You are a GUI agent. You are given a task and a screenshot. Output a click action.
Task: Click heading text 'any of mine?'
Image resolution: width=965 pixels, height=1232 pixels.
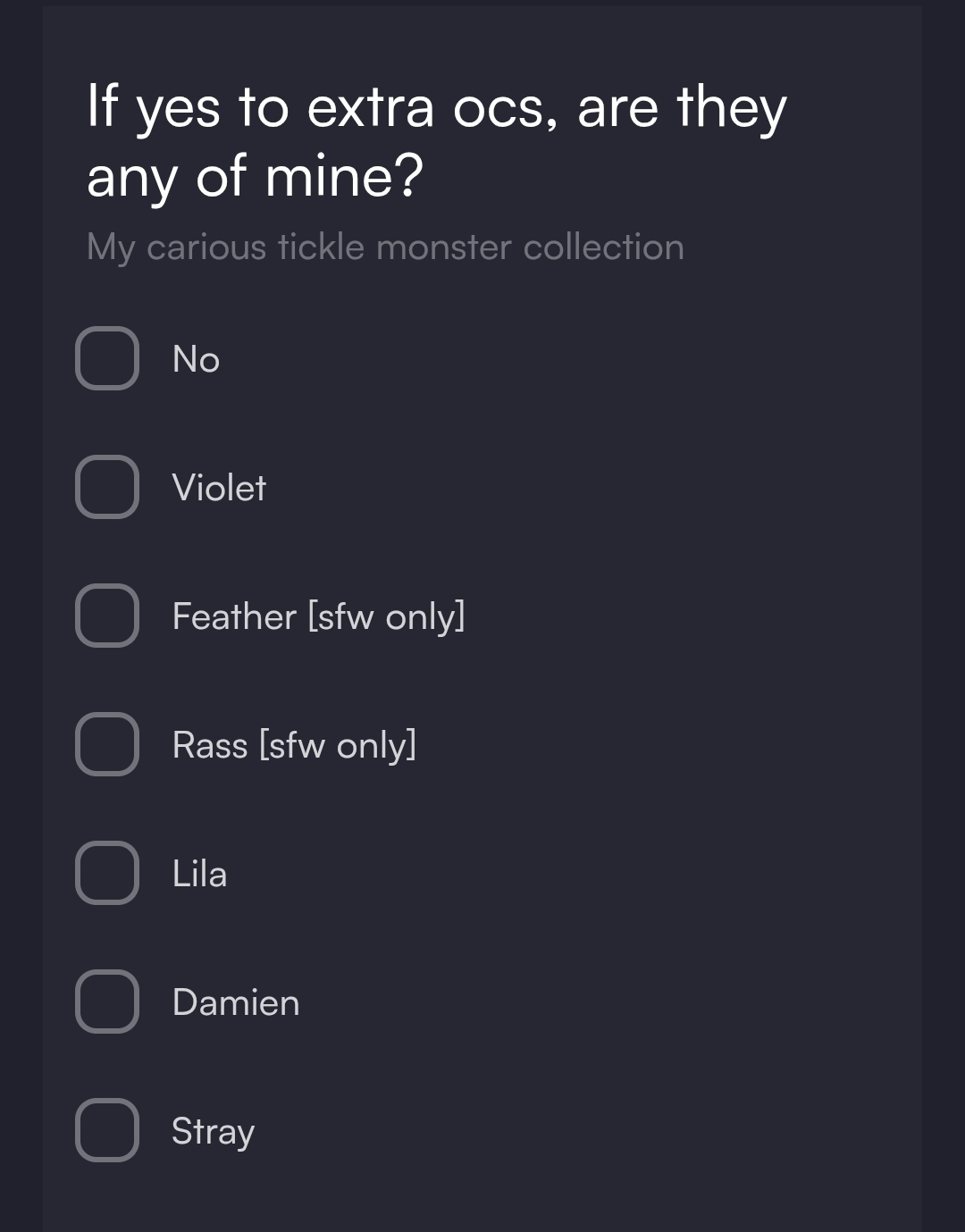[x=255, y=176]
